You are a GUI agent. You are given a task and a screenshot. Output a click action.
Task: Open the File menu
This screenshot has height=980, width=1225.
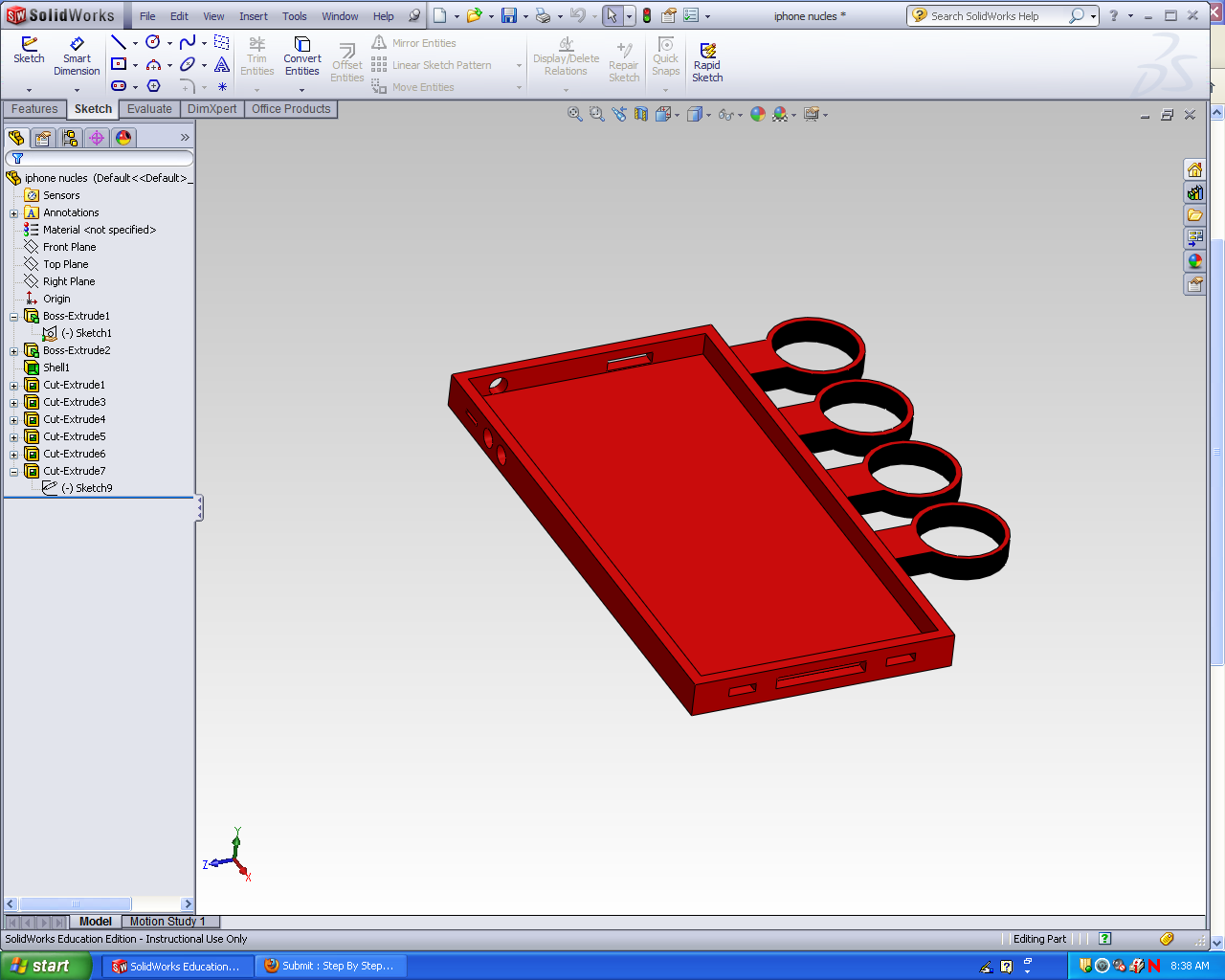coord(147,16)
